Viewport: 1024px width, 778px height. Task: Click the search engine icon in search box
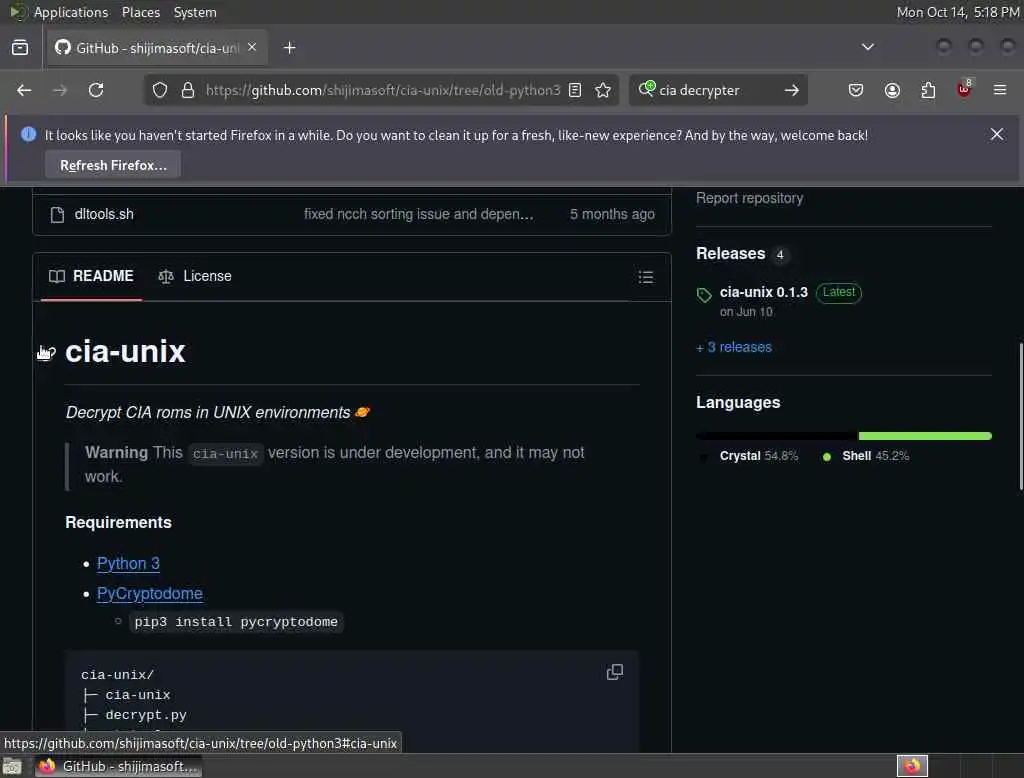click(647, 89)
